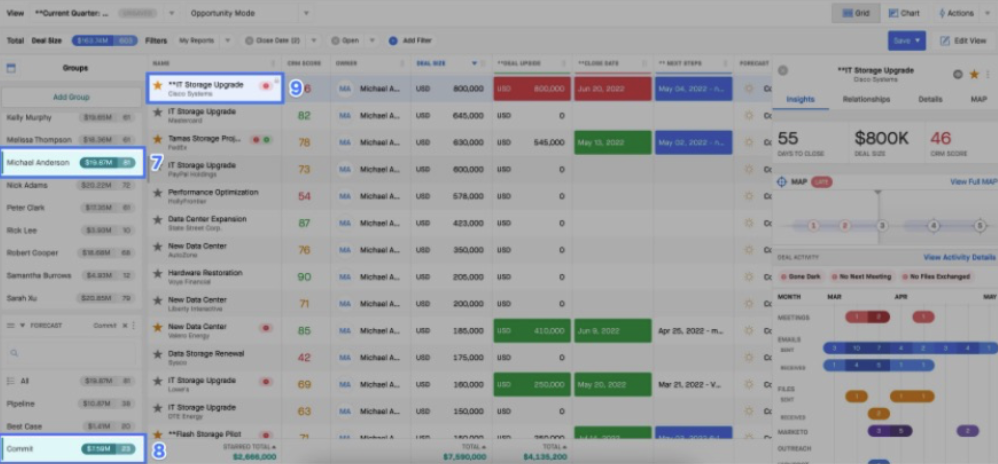Screen dimensions: 998x464
Task: Select Kelly Murphy in the groups list
Action: click(x=71, y=117)
